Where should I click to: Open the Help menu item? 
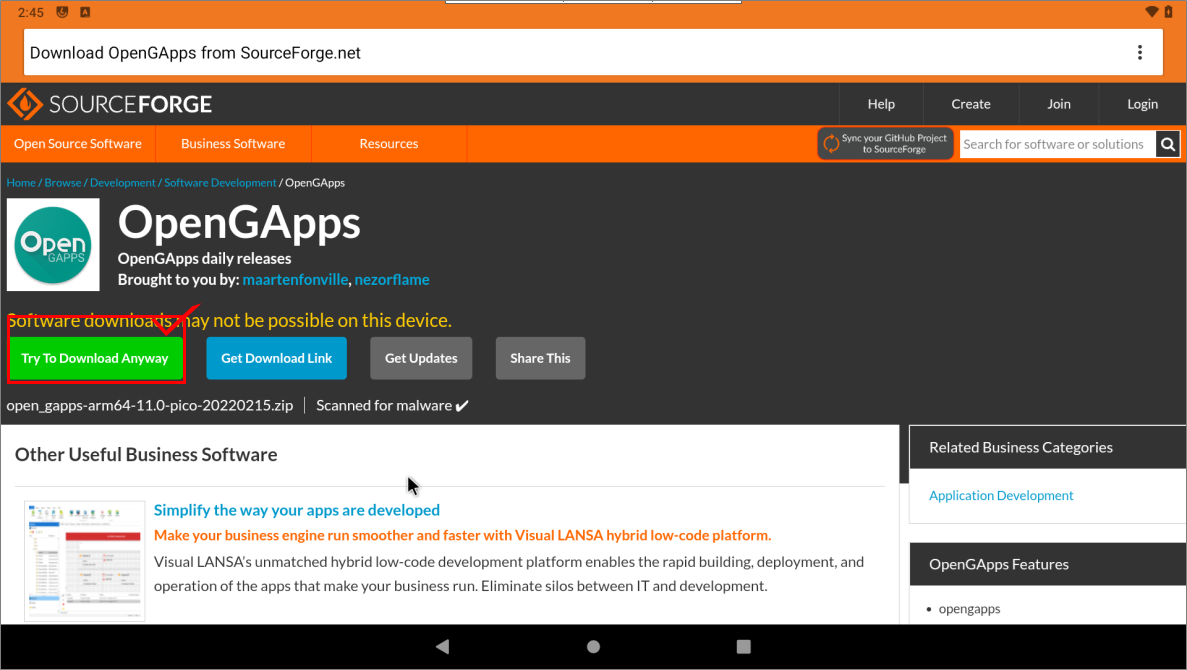(x=880, y=104)
